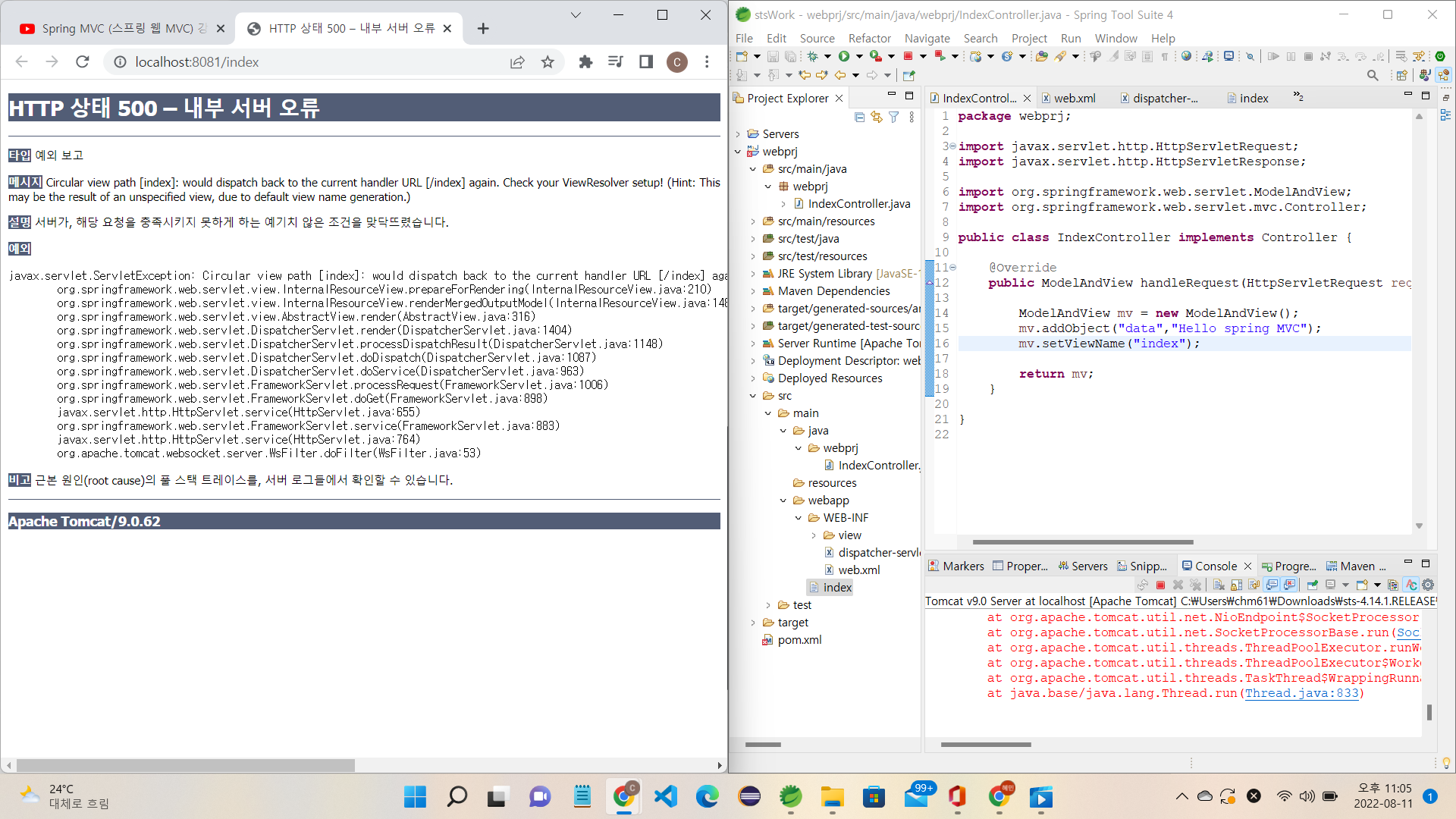1456x819 pixels.
Task: Collapse the WEB-INF folder
Action: click(x=798, y=518)
